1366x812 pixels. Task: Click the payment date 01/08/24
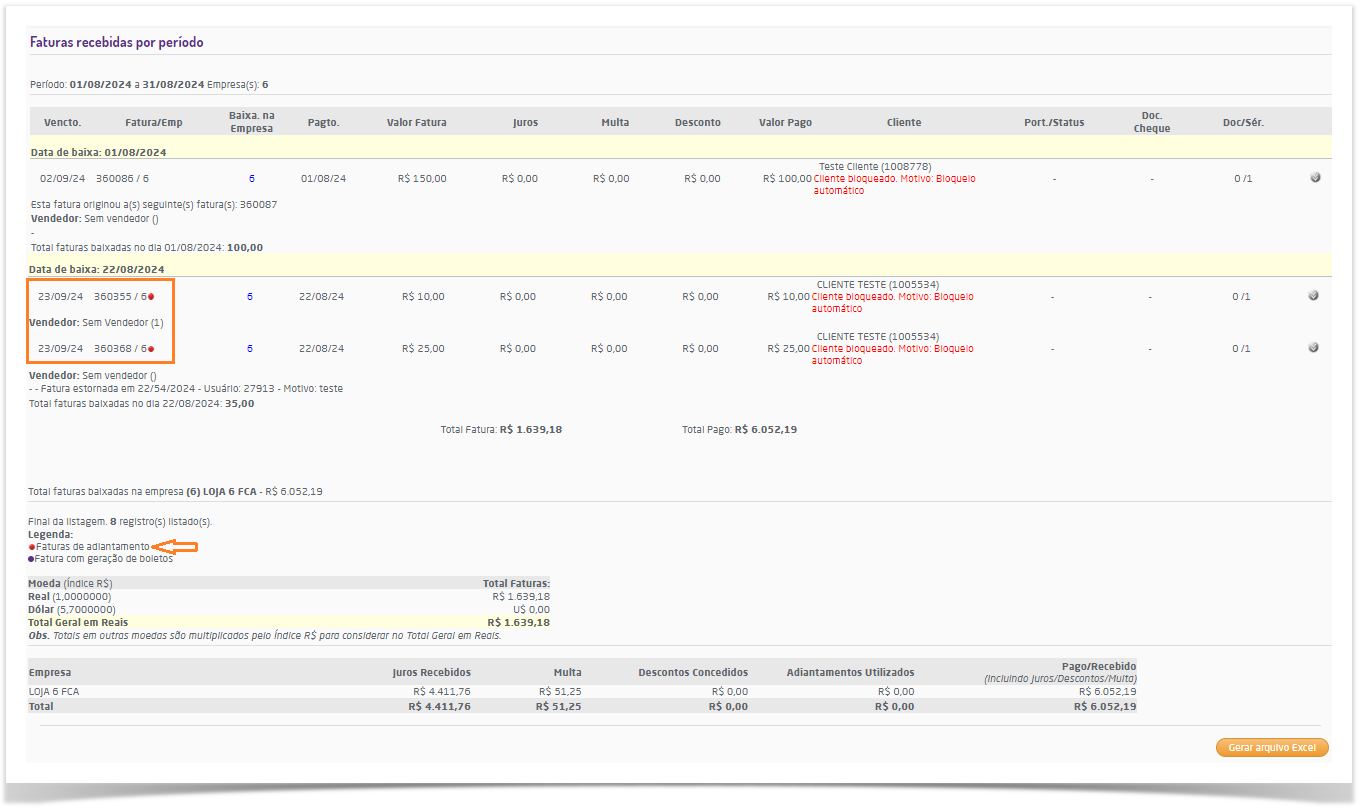[324, 178]
